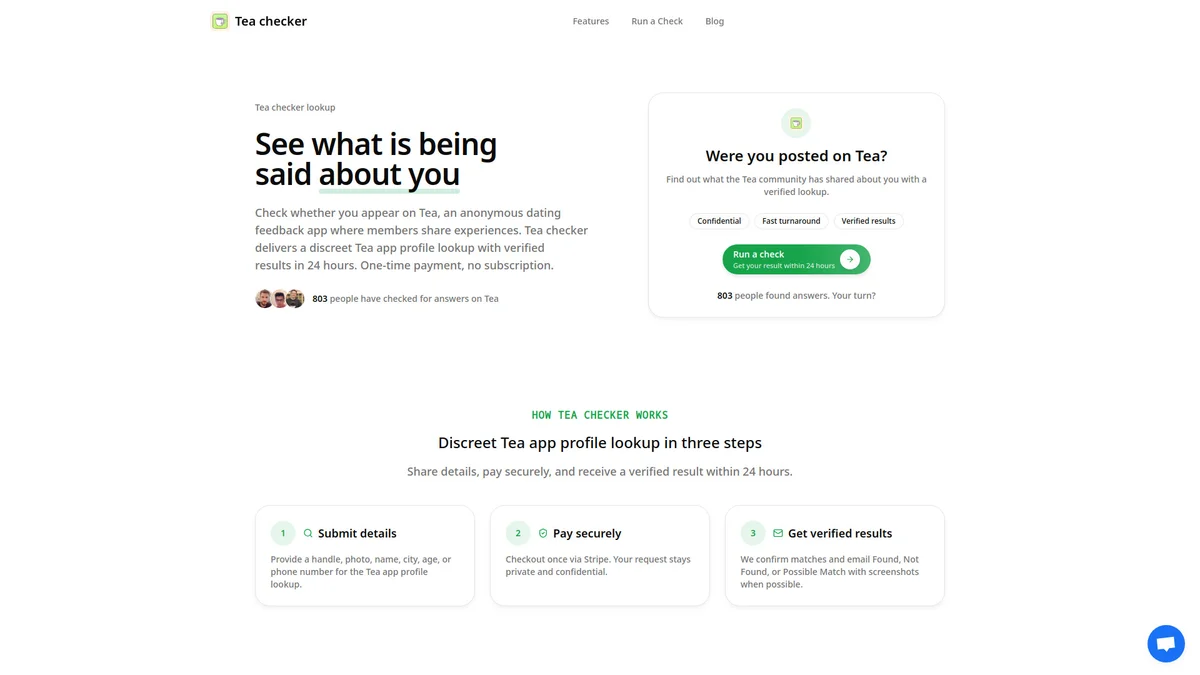Select the Confidential pill tag
This screenshot has width=1200, height=675.
(x=719, y=221)
